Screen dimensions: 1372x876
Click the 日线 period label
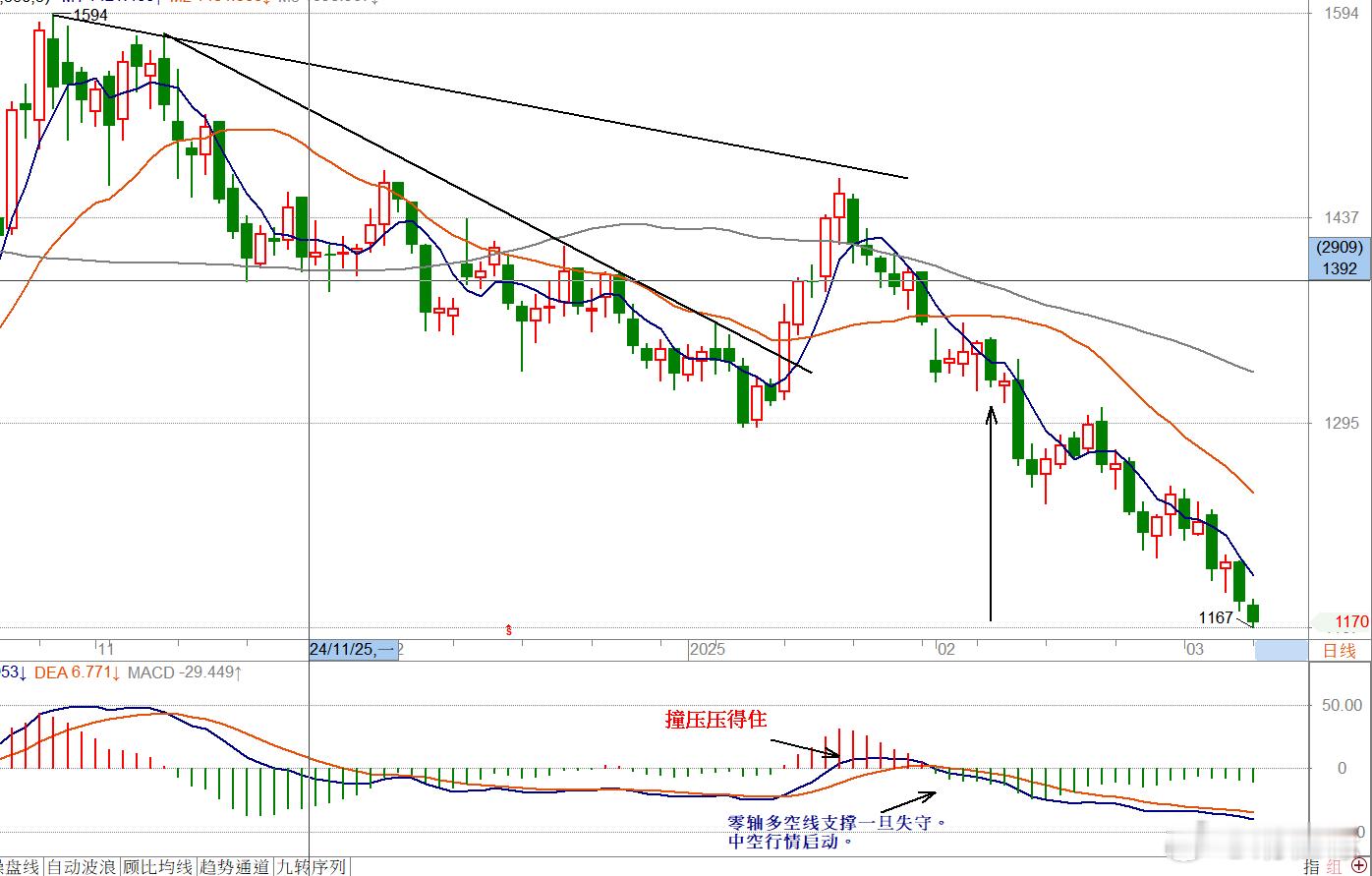1340,650
